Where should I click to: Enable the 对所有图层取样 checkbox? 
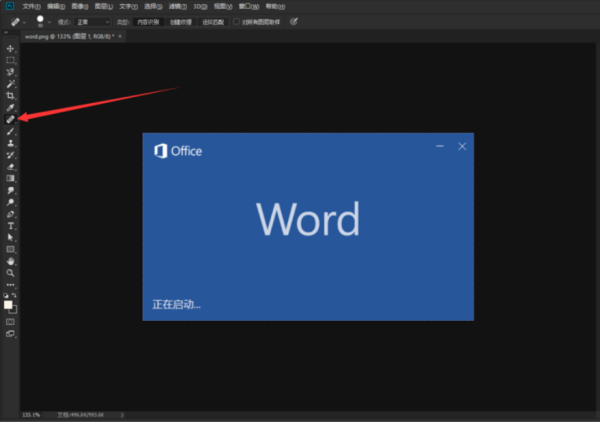tap(236, 22)
